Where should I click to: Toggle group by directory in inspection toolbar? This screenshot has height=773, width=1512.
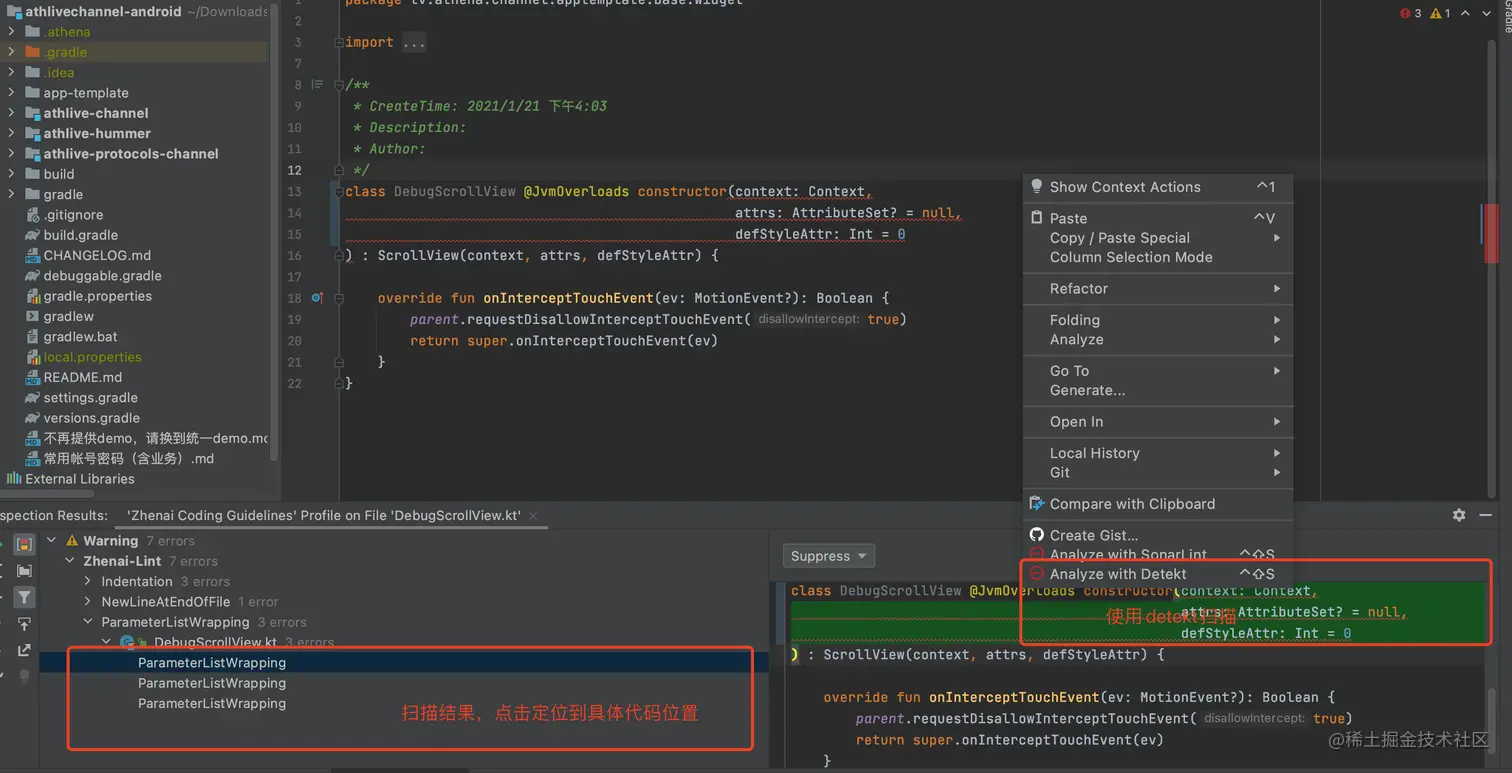25,571
